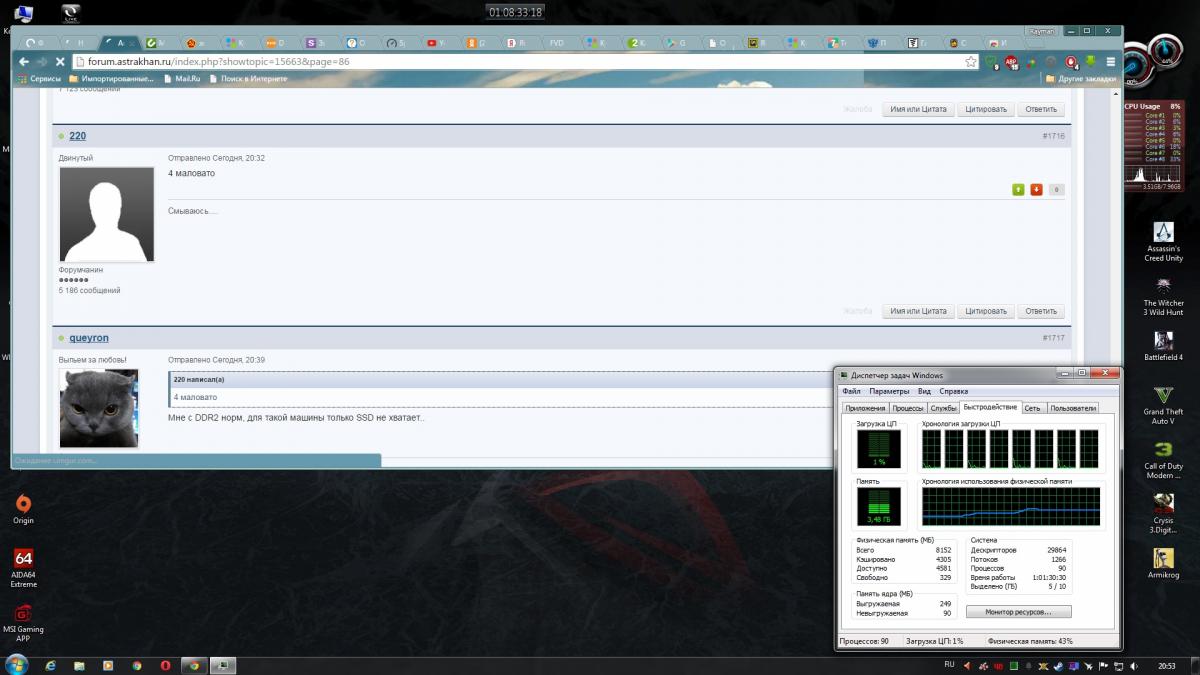The height and width of the screenshot is (675, 1200).
Task: Open MSI Gaming APP shortcut
Action: [x=23, y=622]
